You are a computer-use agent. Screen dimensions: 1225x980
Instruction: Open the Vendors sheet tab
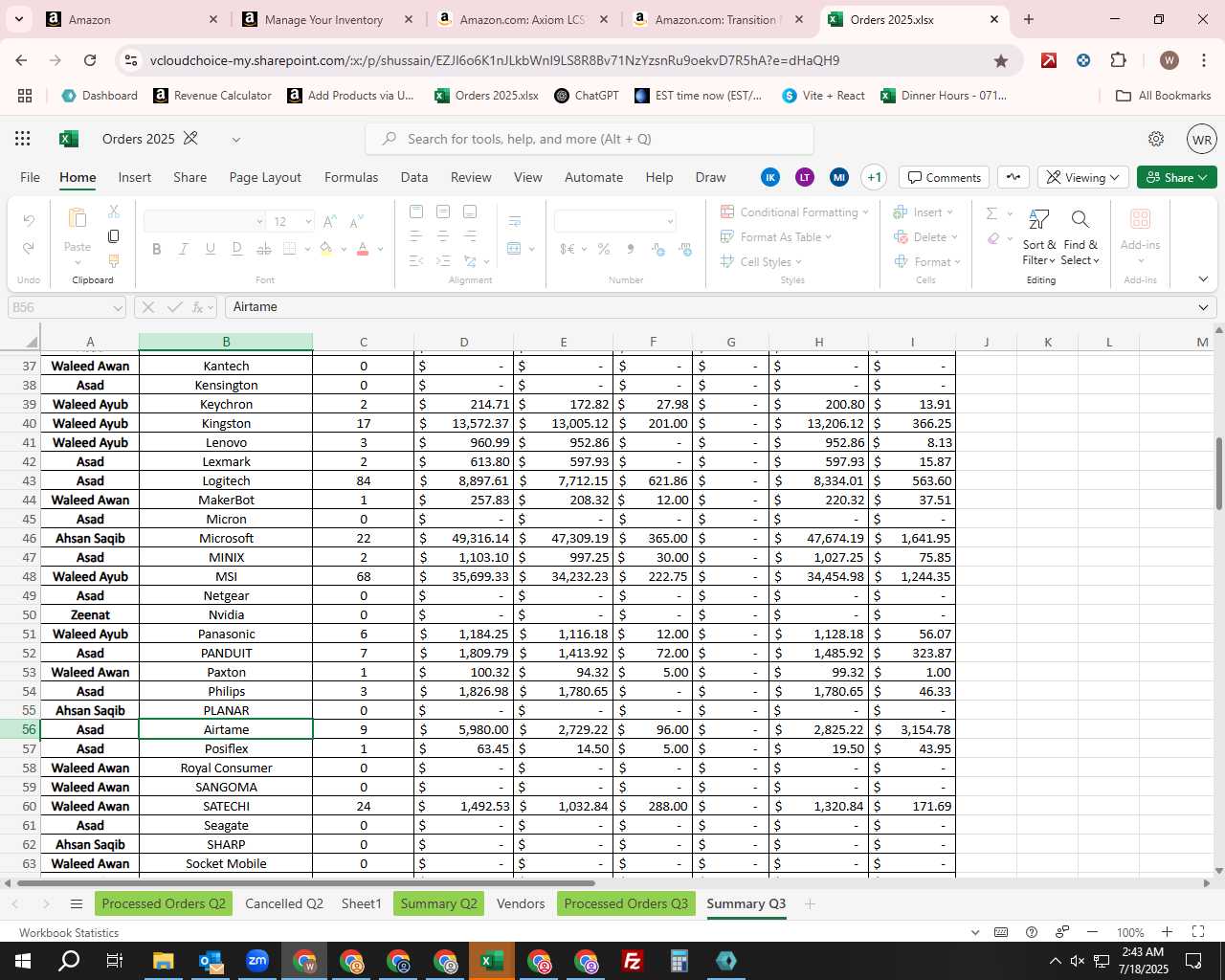click(x=521, y=903)
